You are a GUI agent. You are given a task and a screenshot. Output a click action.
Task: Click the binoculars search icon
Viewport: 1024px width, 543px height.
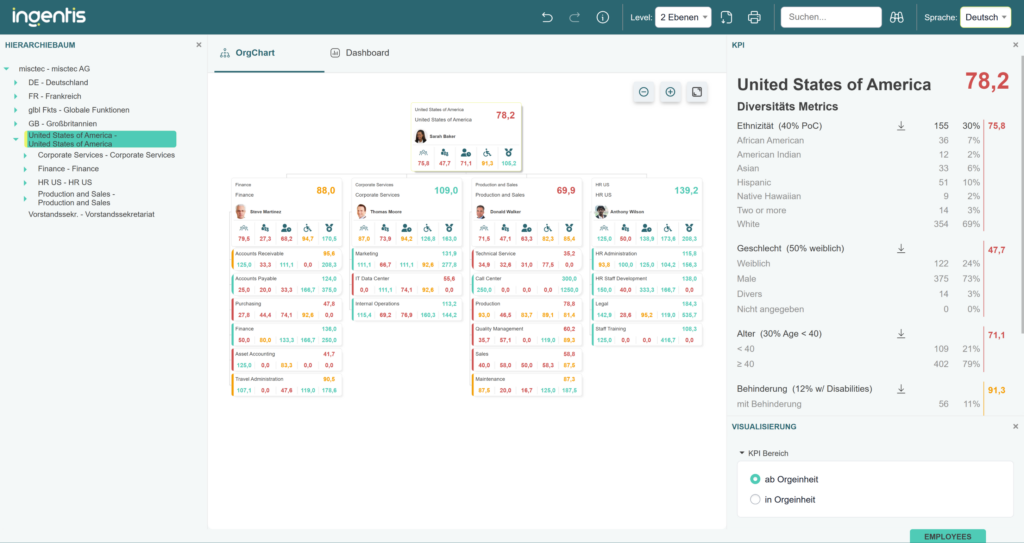[x=897, y=18]
